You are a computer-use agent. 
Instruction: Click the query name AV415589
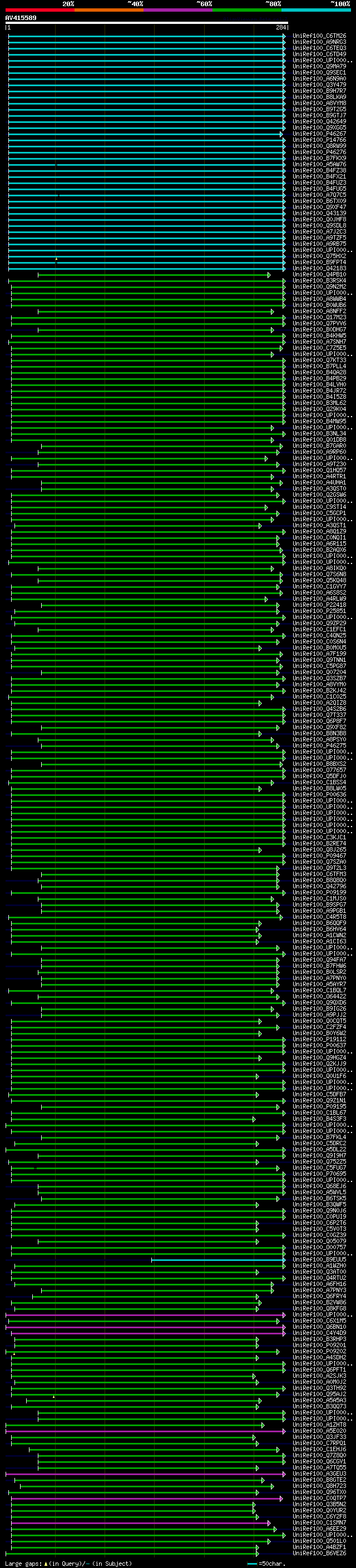coord(21,18)
